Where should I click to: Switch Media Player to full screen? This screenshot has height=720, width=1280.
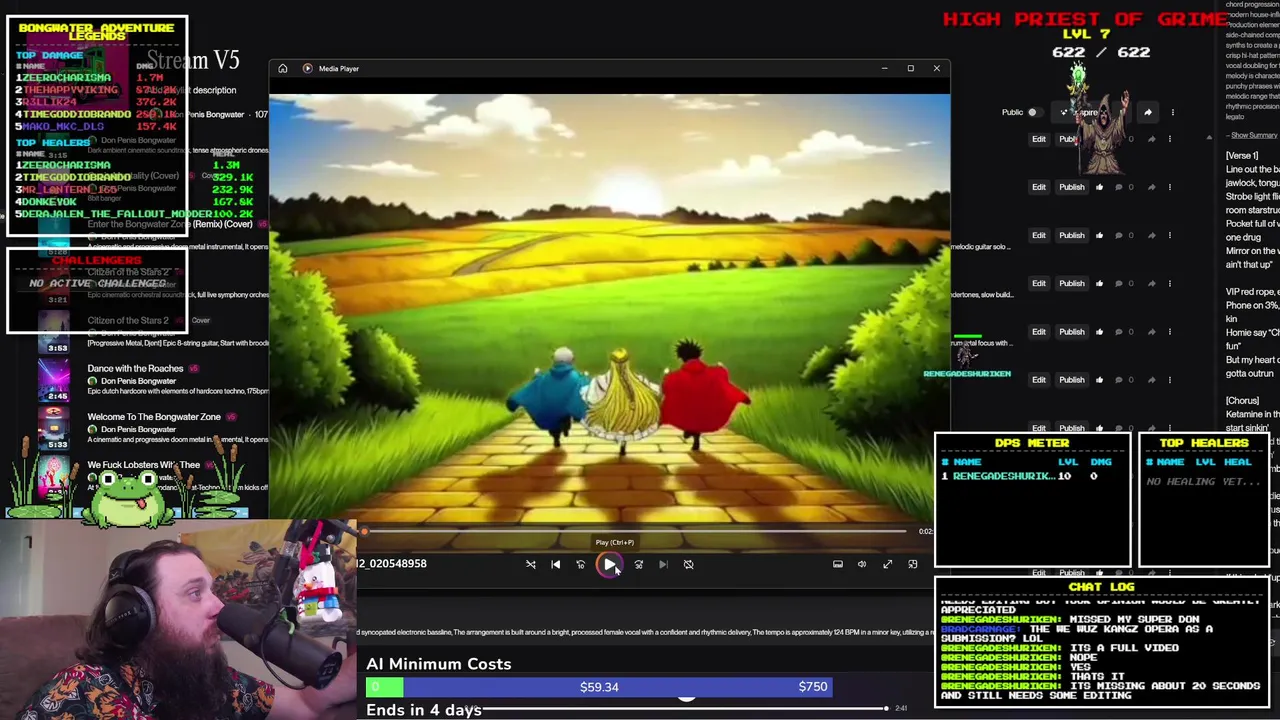tap(887, 564)
